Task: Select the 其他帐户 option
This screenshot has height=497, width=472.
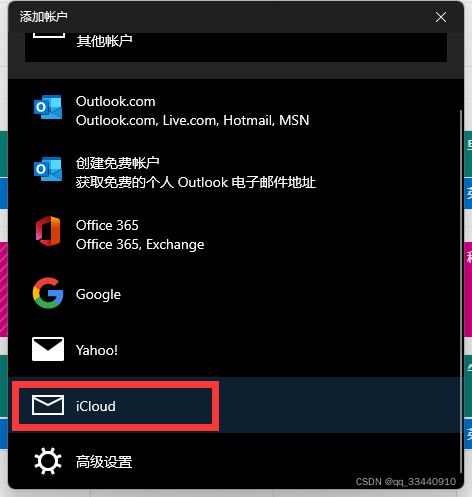Action: pyautogui.click(x=236, y=47)
